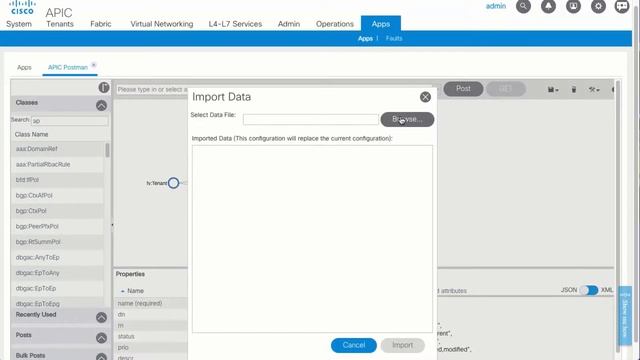Select class dbgac:EpToAny
The image size is (640, 360).
point(57,273)
